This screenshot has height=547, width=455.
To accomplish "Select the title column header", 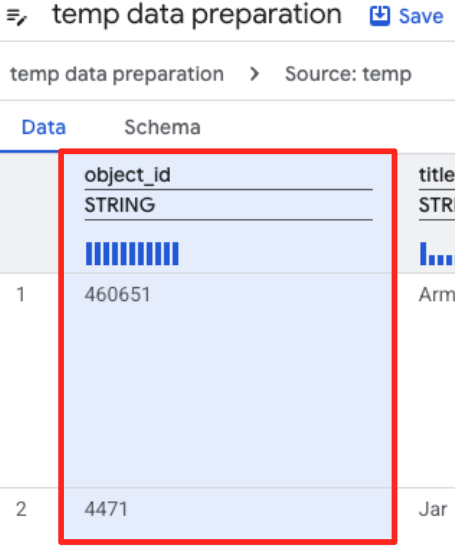I will point(437,175).
